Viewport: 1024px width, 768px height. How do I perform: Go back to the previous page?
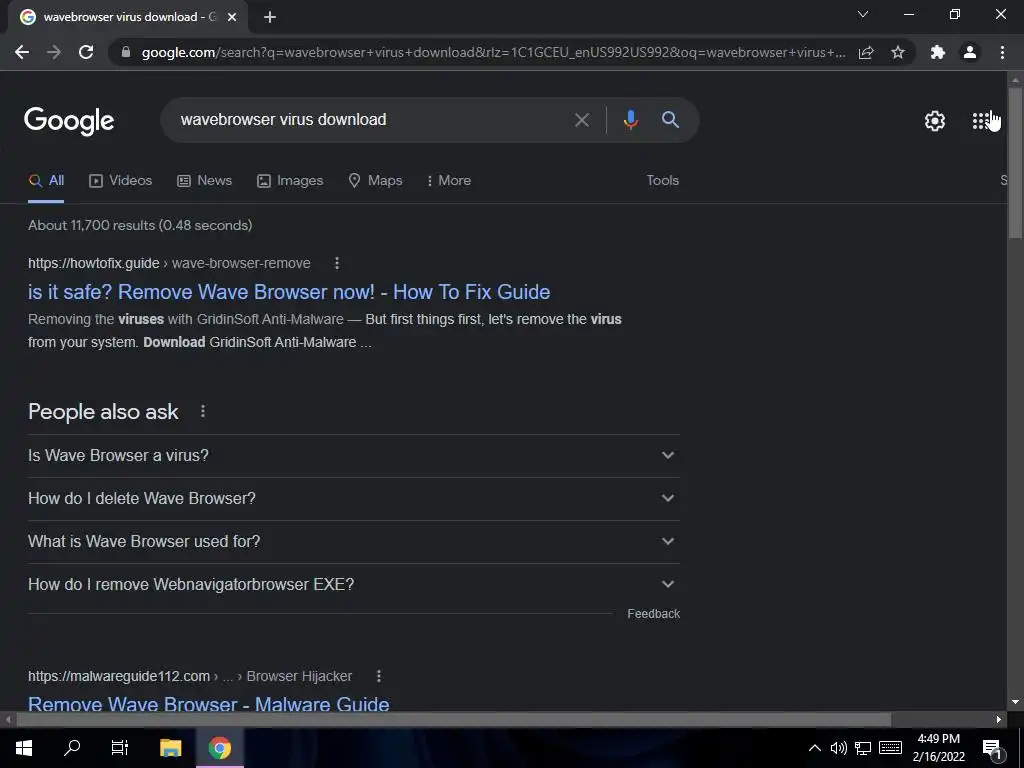[x=22, y=52]
